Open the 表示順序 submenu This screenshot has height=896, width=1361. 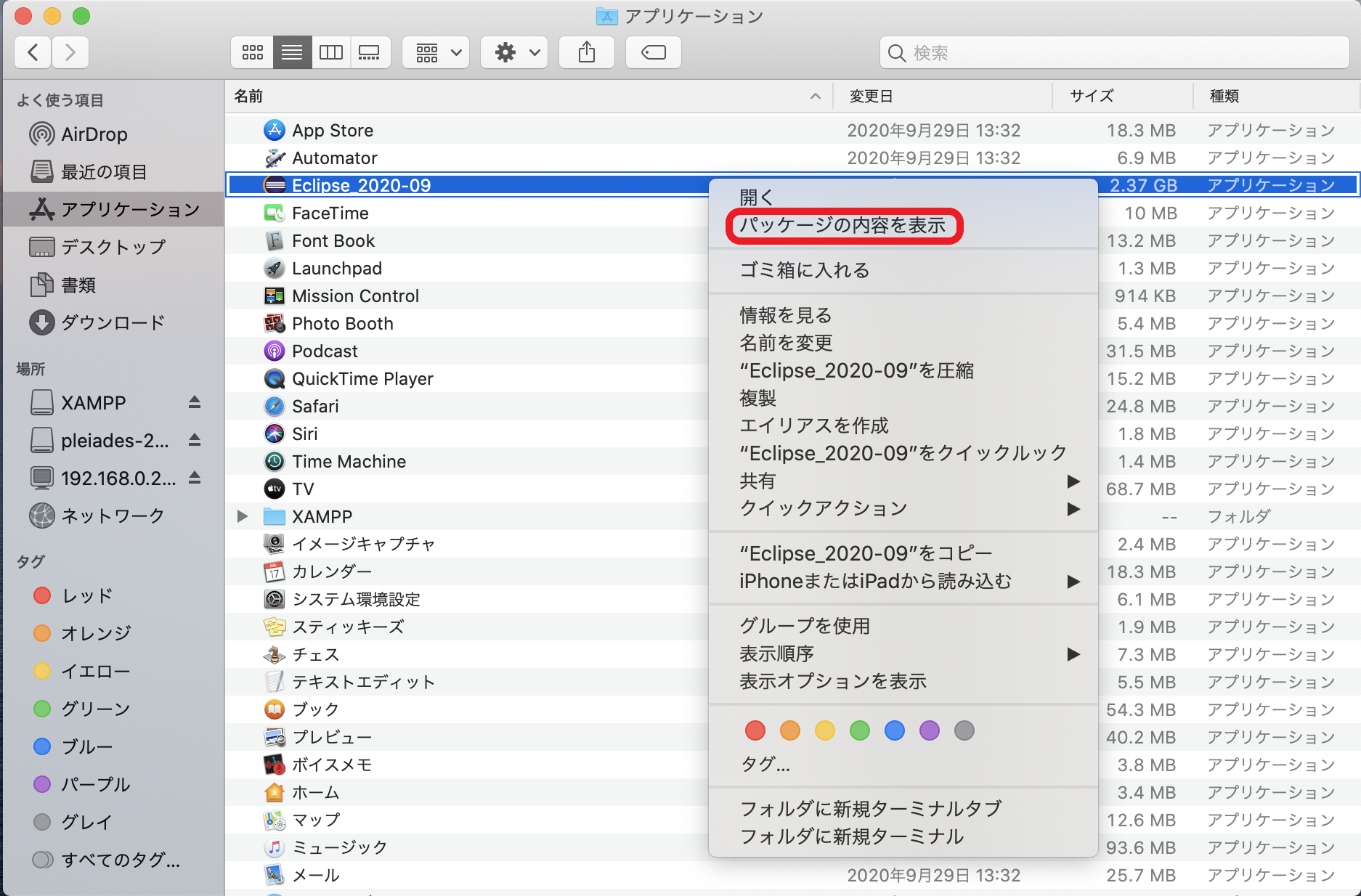[903, 653]
